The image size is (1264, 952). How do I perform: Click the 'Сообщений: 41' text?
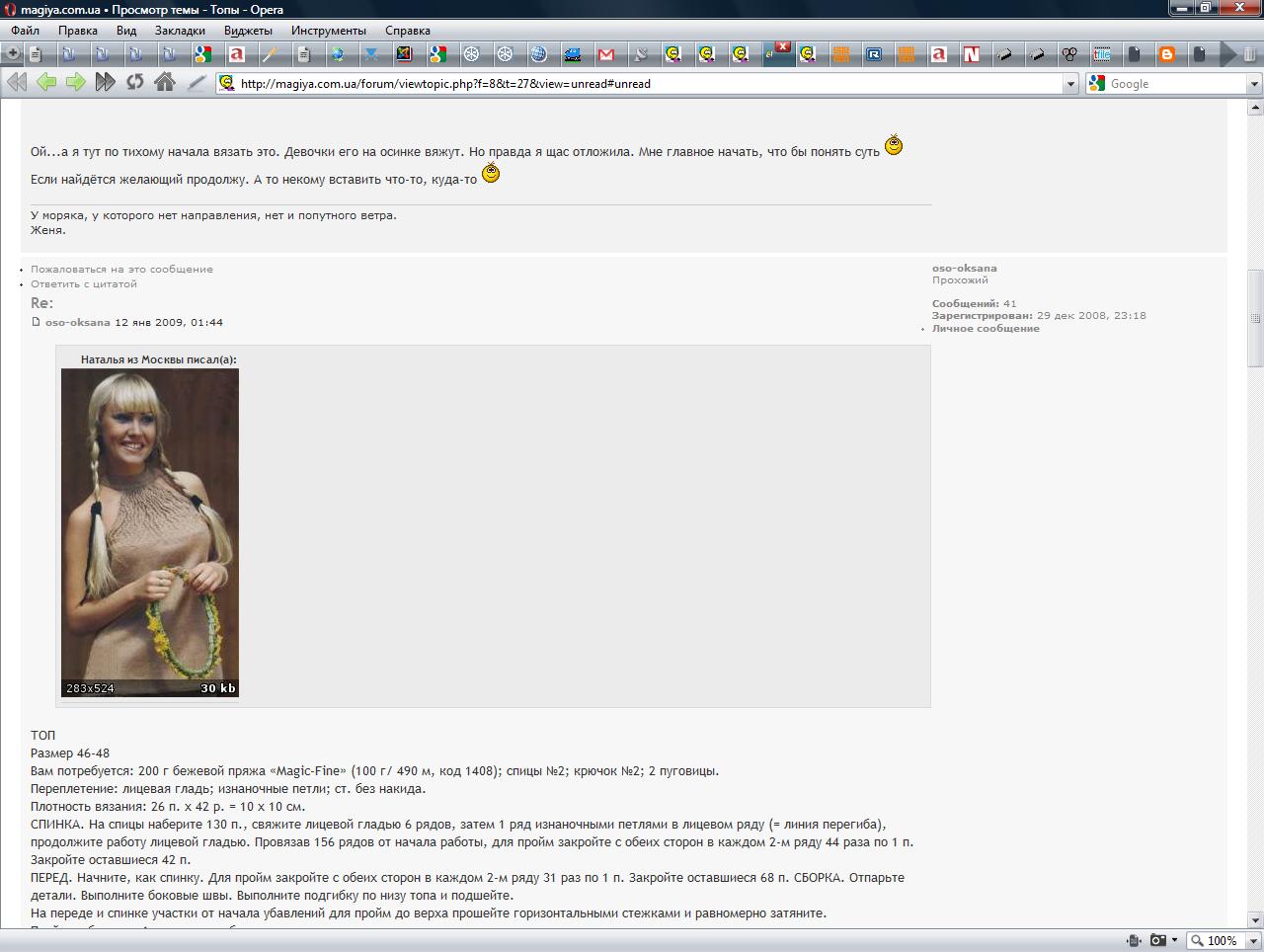(975, 303)
